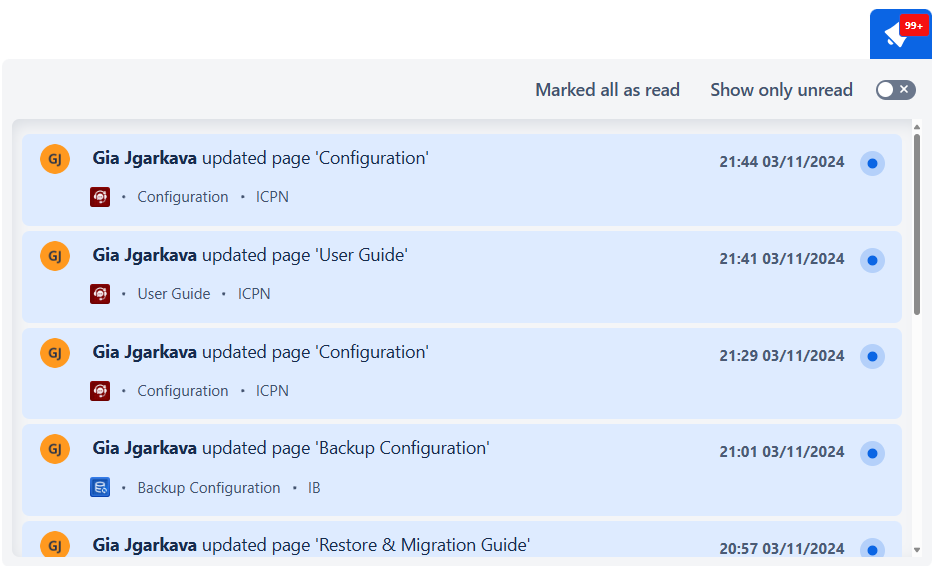The image size is (934, 566).
Task: Click the scrollbar up arrow
Action: tap(917, 127)
